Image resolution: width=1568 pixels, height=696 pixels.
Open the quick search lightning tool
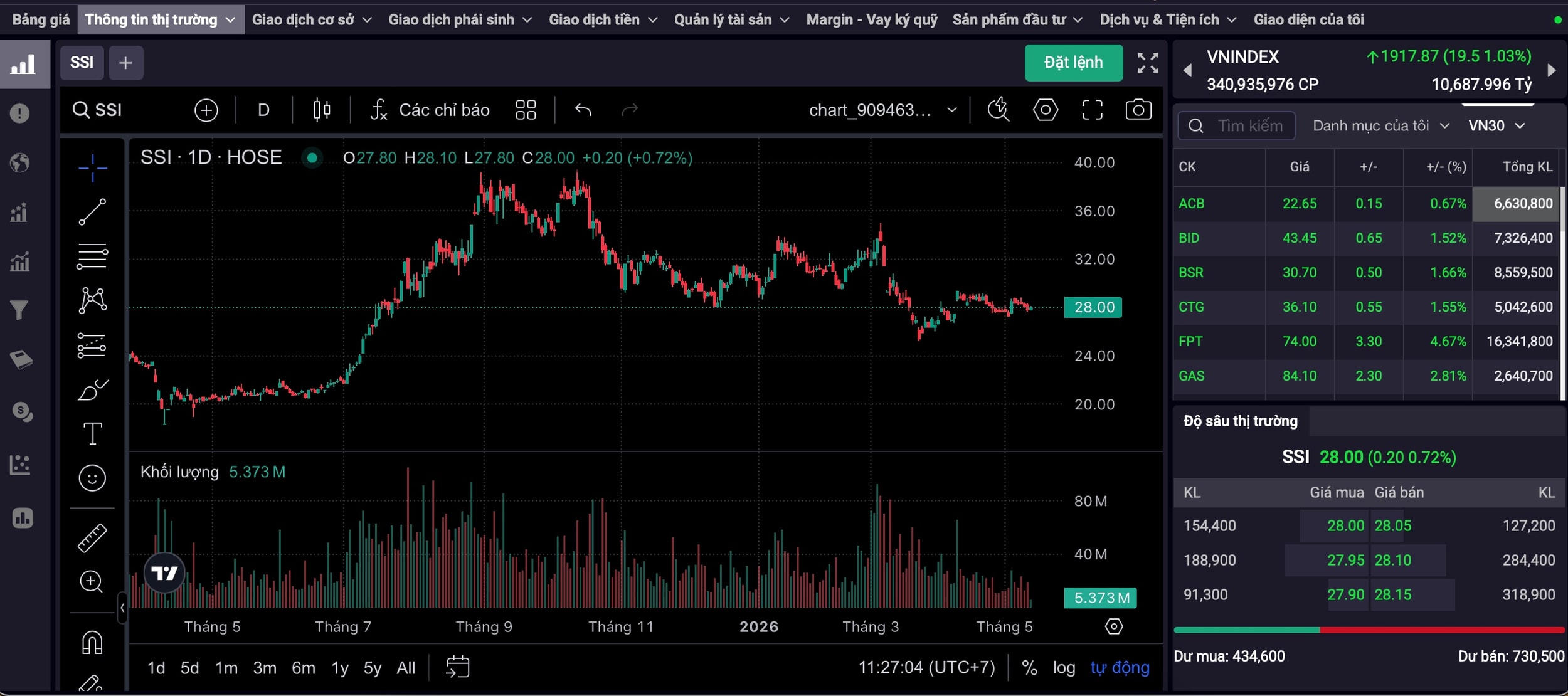[999, 110]
